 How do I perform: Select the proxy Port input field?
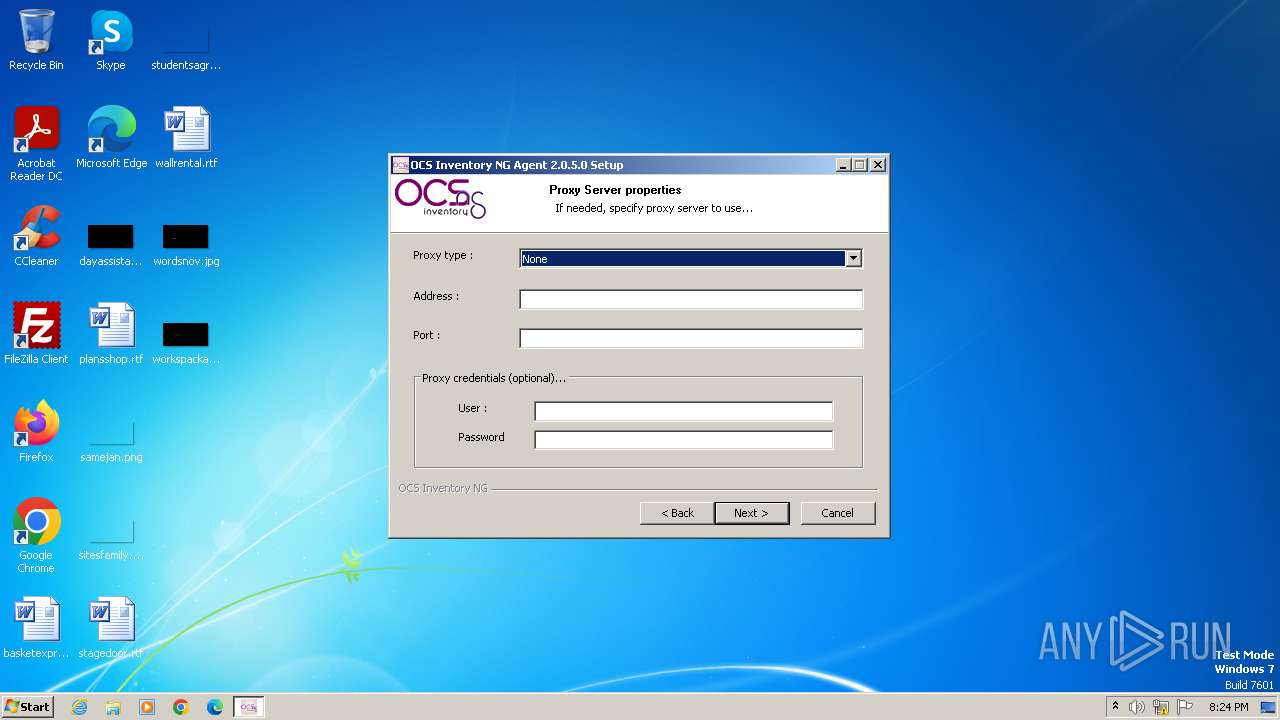pos(691,338)
